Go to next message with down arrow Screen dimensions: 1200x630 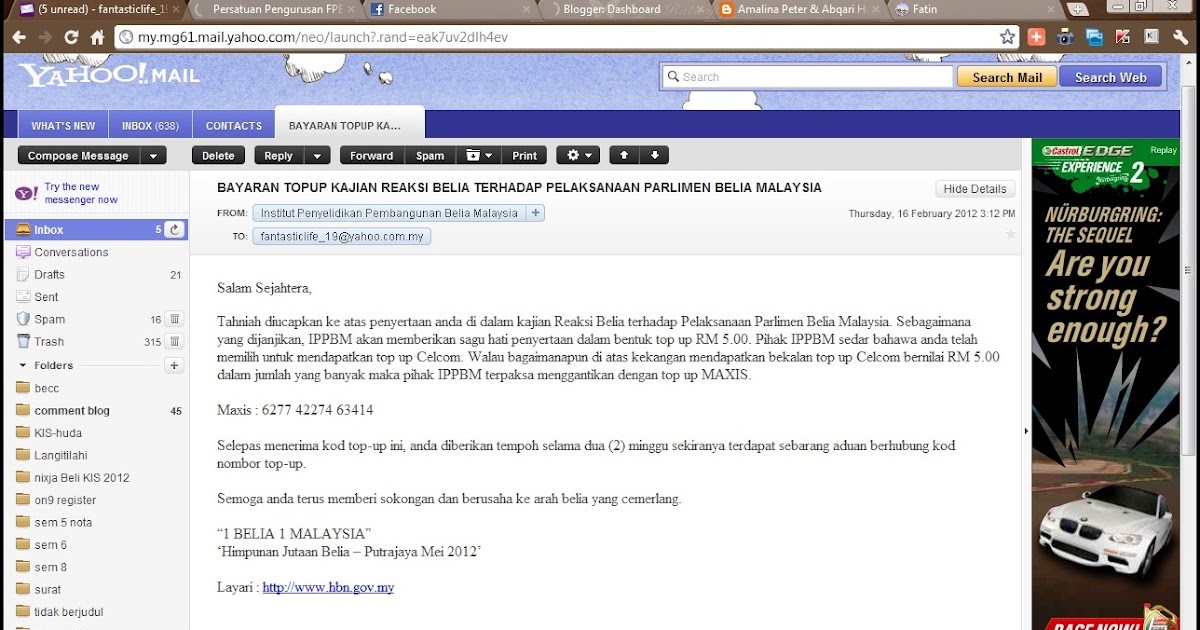click(654, 155)
